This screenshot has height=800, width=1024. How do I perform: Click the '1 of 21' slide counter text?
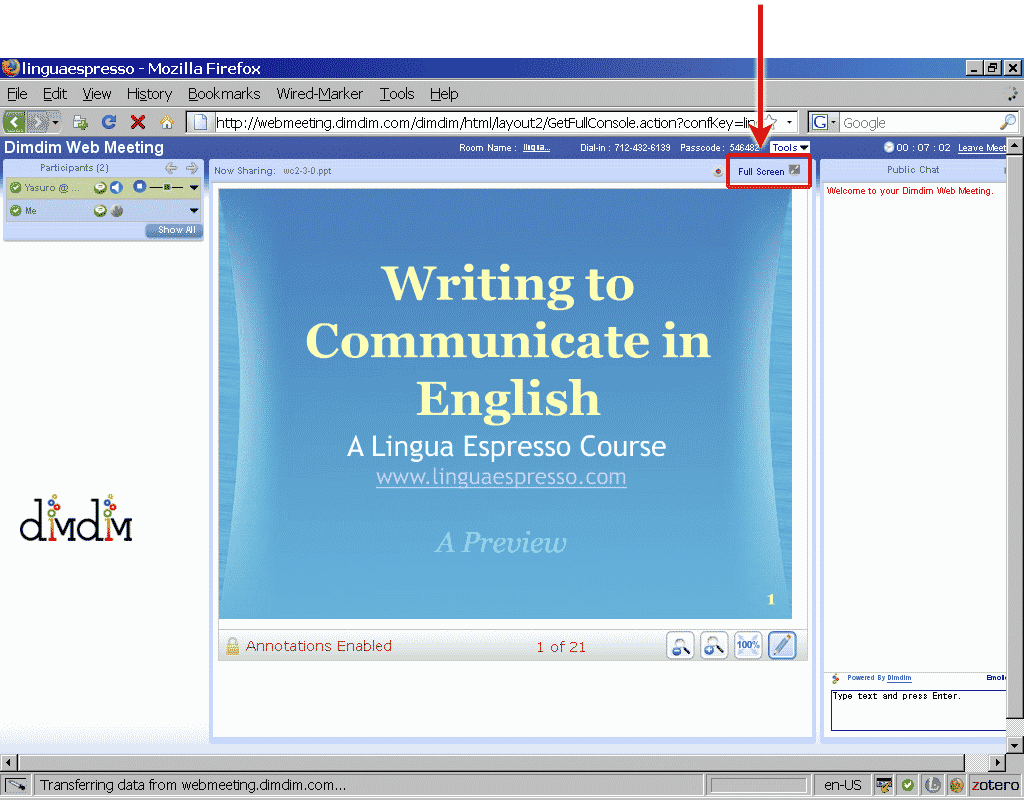coord(561,647)
